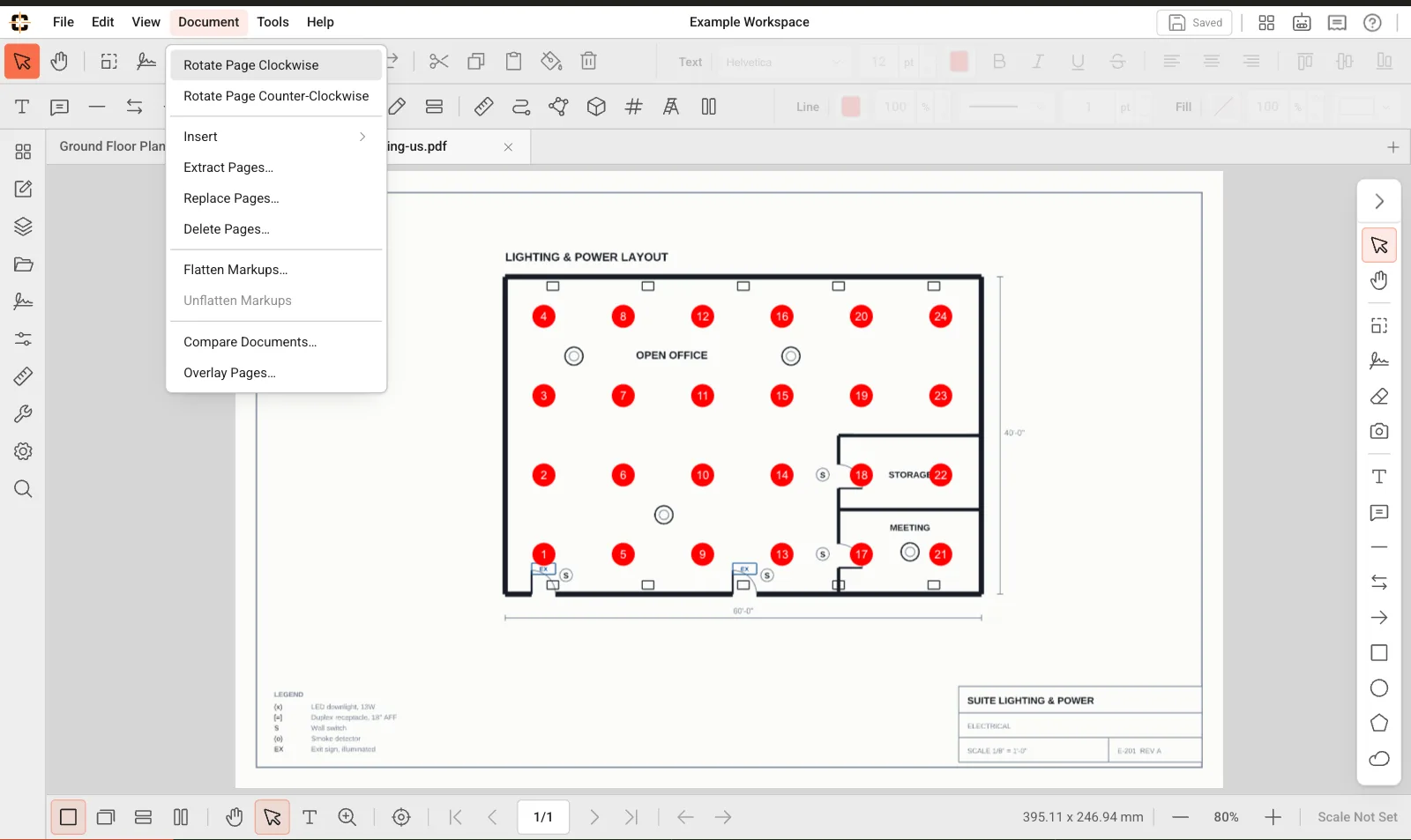Viewport: 1411px width, 840px height.
Task: Open the View menu
Action: click(x=146, y=22)
